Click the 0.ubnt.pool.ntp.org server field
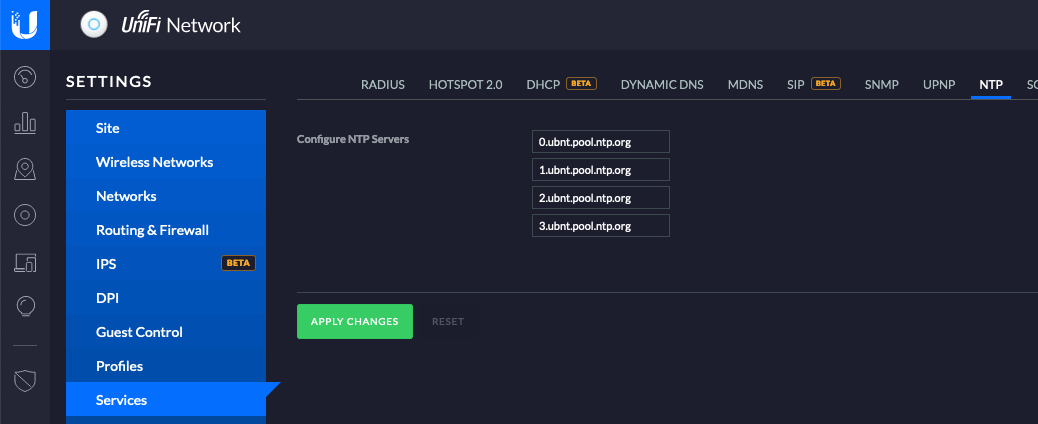 coord(600,142)
